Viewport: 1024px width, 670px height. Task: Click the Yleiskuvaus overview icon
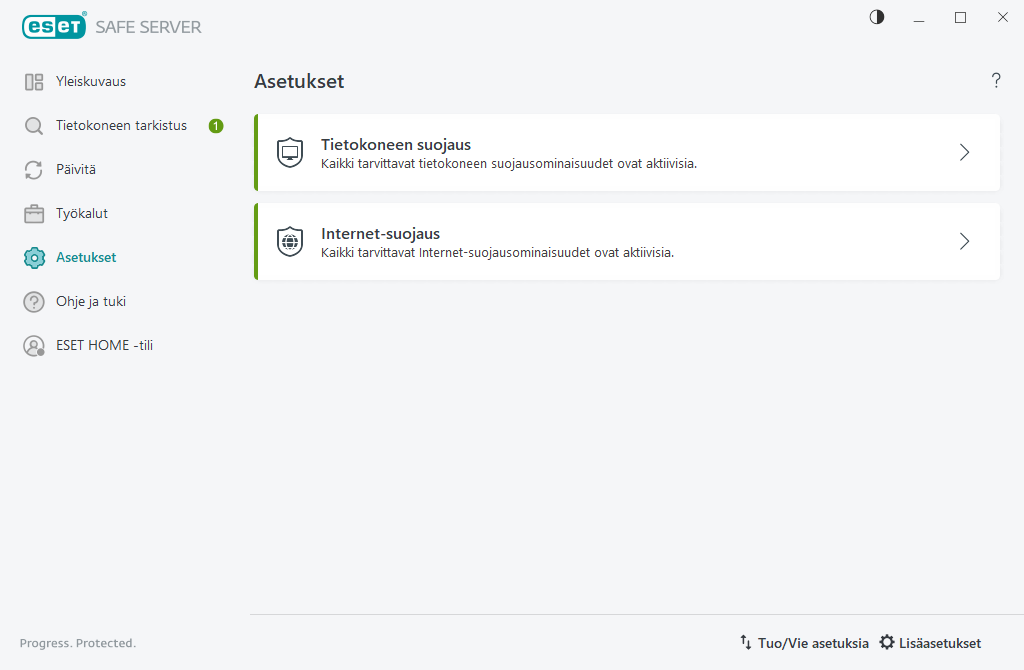tap(34, 82)
